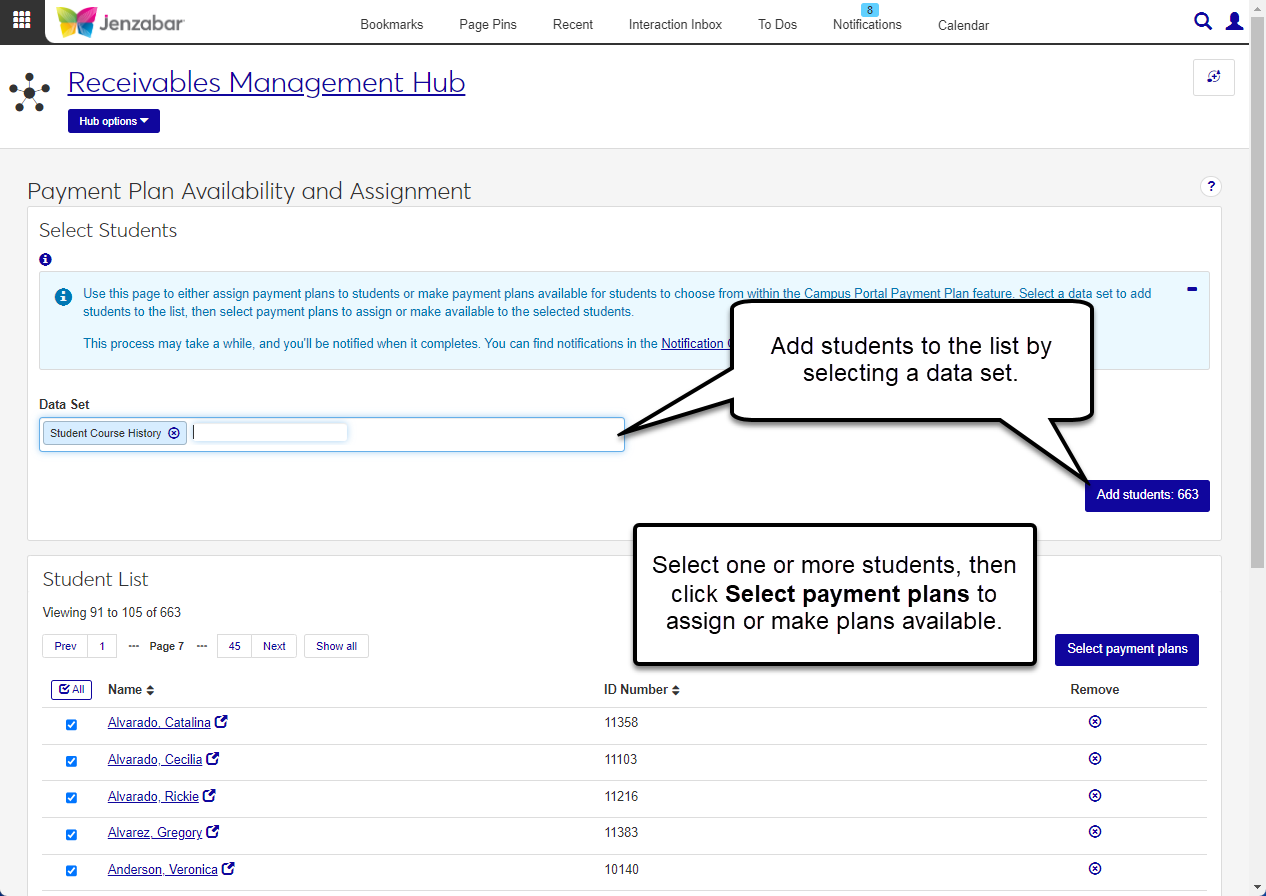Click the vertical page scrollbar
The image size is (1266, 896).
1257,300
